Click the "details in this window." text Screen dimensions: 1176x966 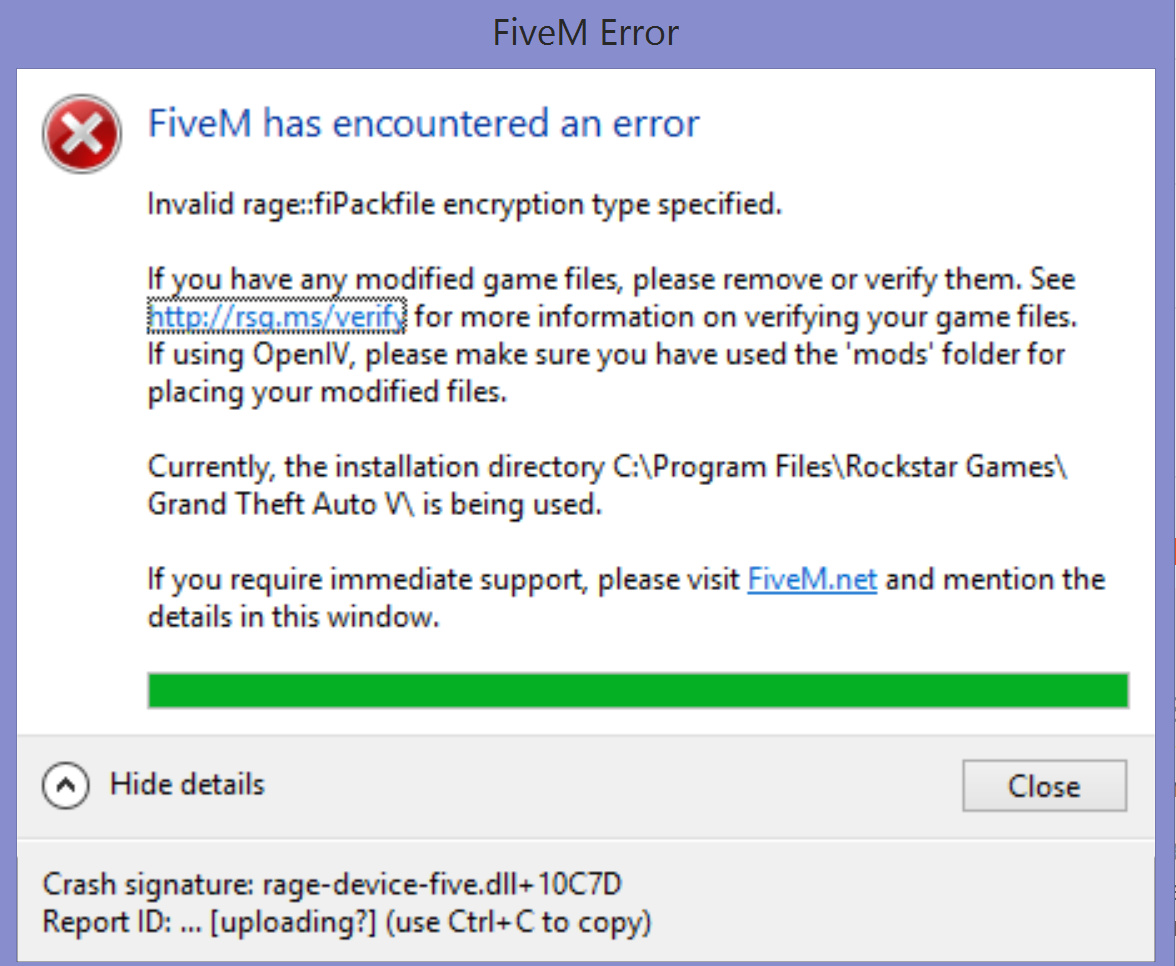(x=293, y=616)
